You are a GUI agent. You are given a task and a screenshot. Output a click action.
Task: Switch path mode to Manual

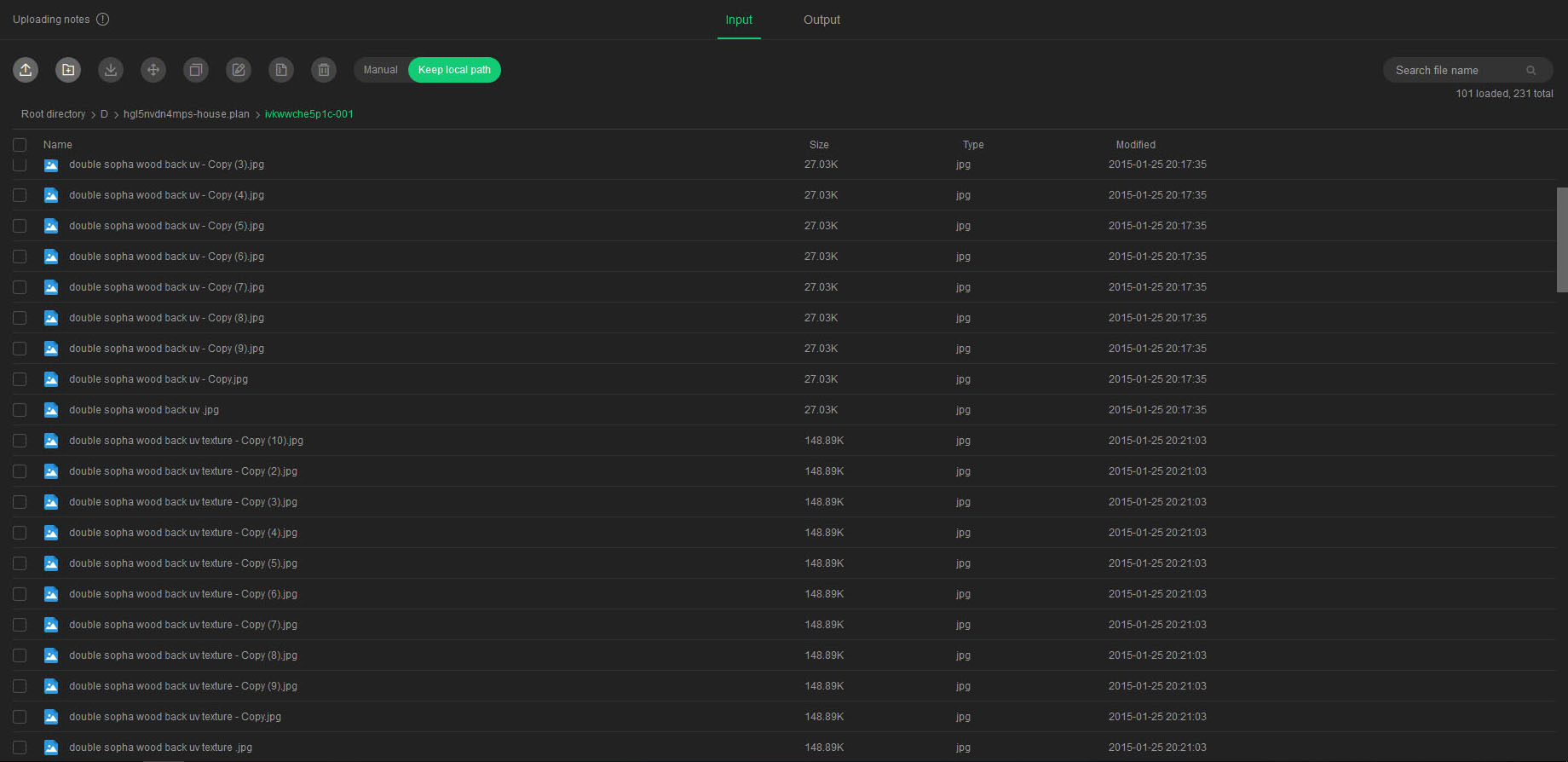(380, 70)
